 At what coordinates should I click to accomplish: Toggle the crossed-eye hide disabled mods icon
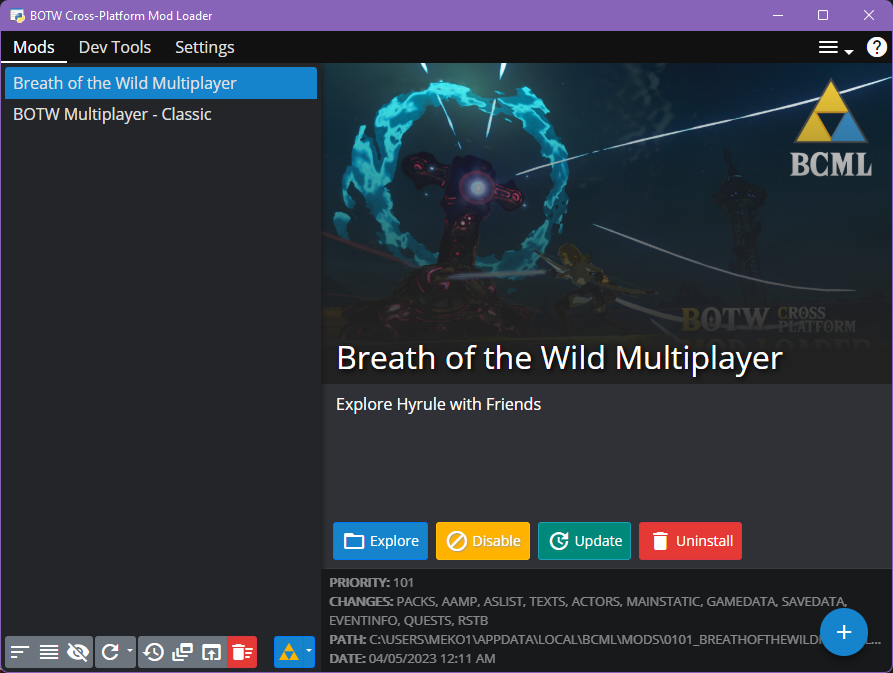[78, 652]
